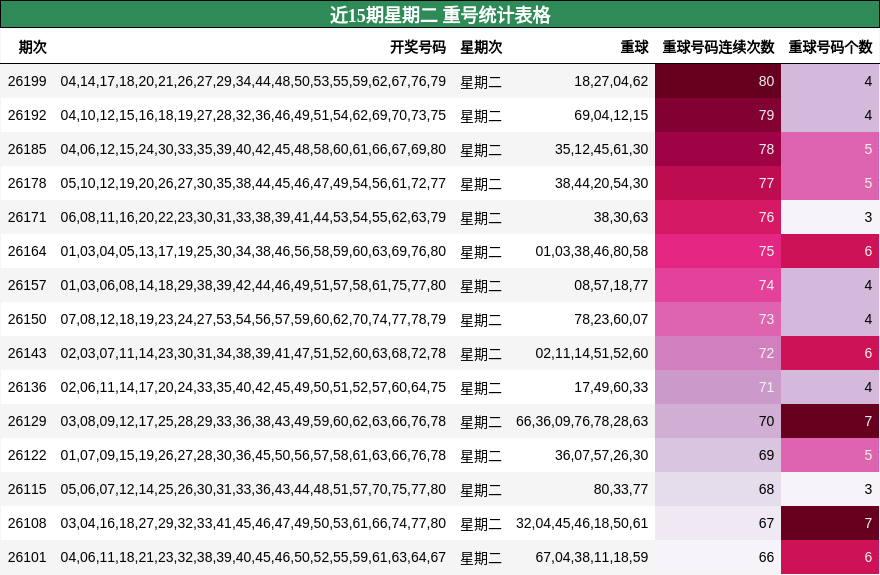The image size is (880, 575).
Task: Click period number 26185
Action: point(27,149)
